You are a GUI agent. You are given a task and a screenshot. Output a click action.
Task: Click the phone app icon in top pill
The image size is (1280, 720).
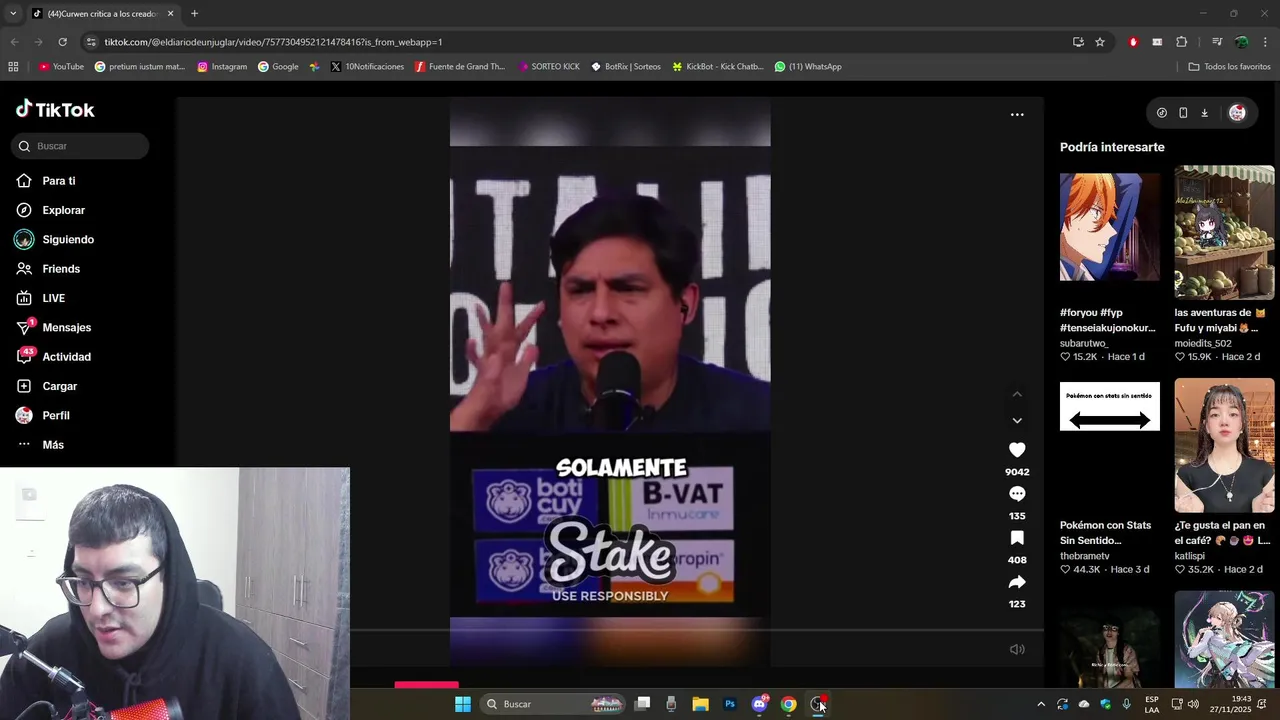(1183, 113)
